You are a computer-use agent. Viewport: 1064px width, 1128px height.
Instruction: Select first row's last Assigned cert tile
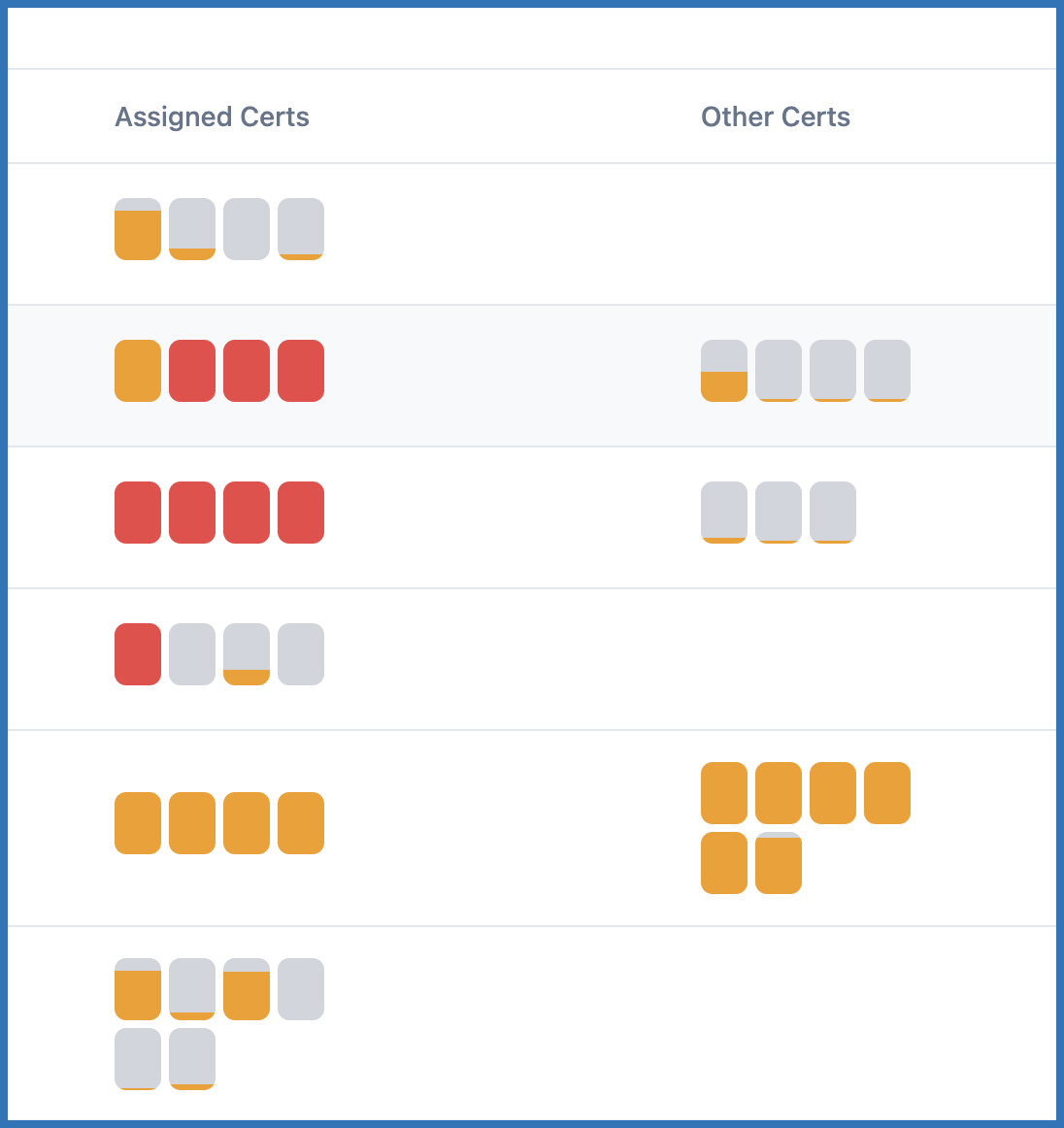click(x=301, y=229)
